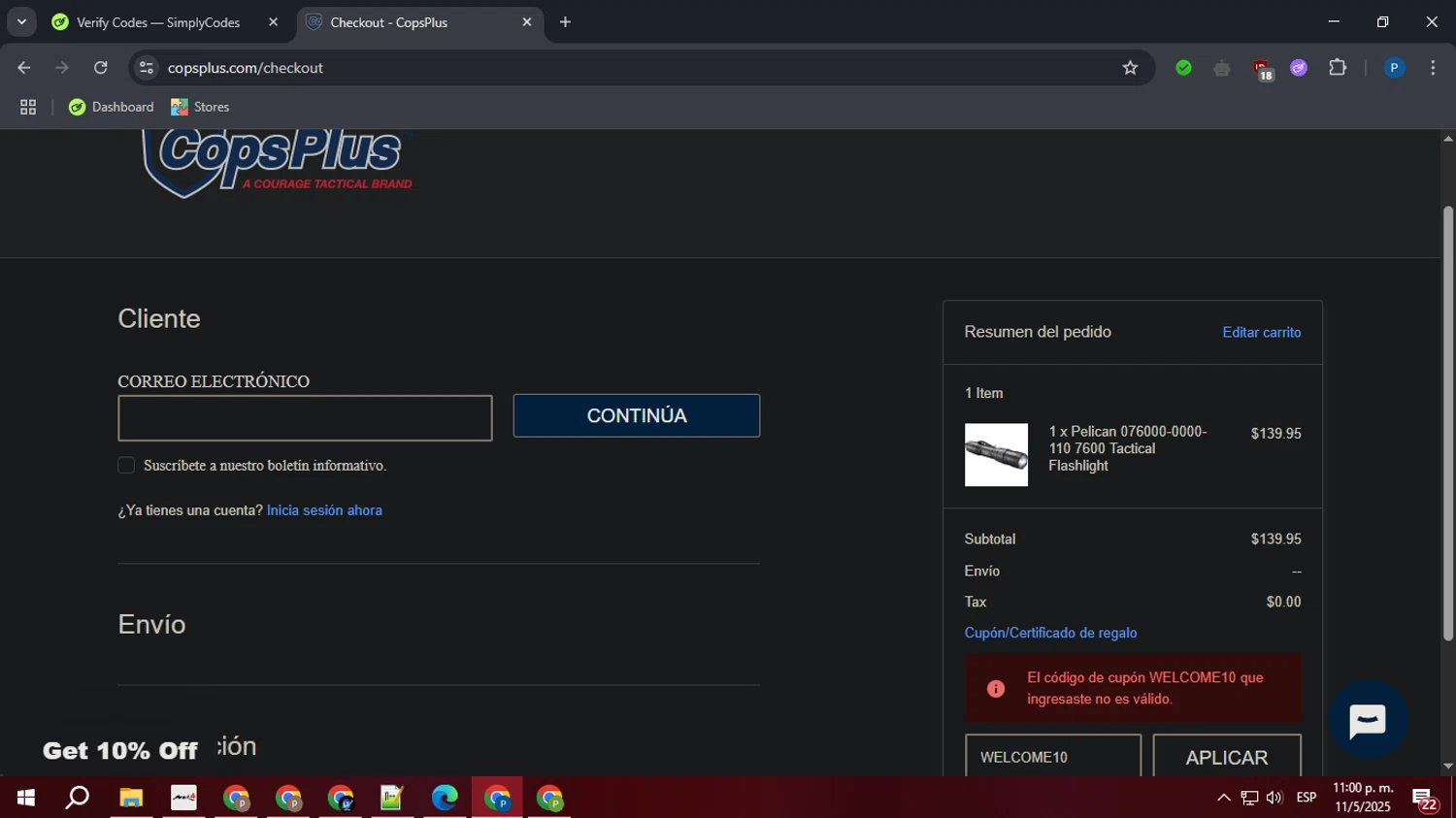Open the notification center with 22 badge
Viewport: 1456px width, 818px height.
coord(1425,799)
